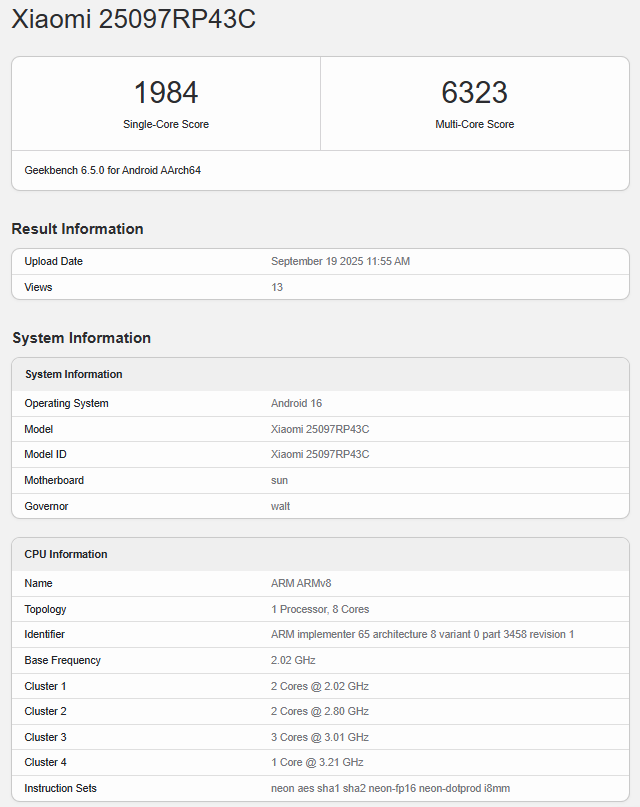Screen dimensions: 640x807
Task: Click the Motherboard value sun
Action: tap(280, 480)
